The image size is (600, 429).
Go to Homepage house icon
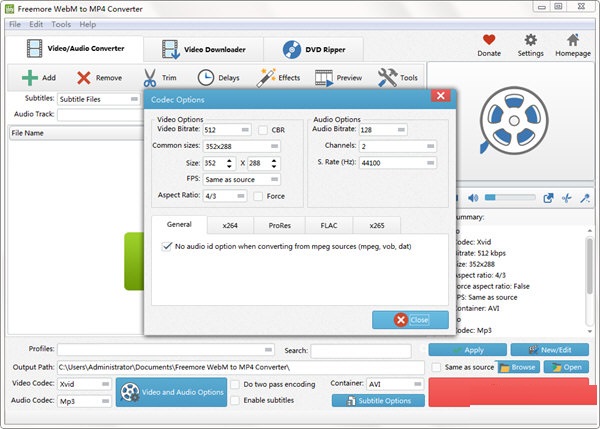pos(573,40)
